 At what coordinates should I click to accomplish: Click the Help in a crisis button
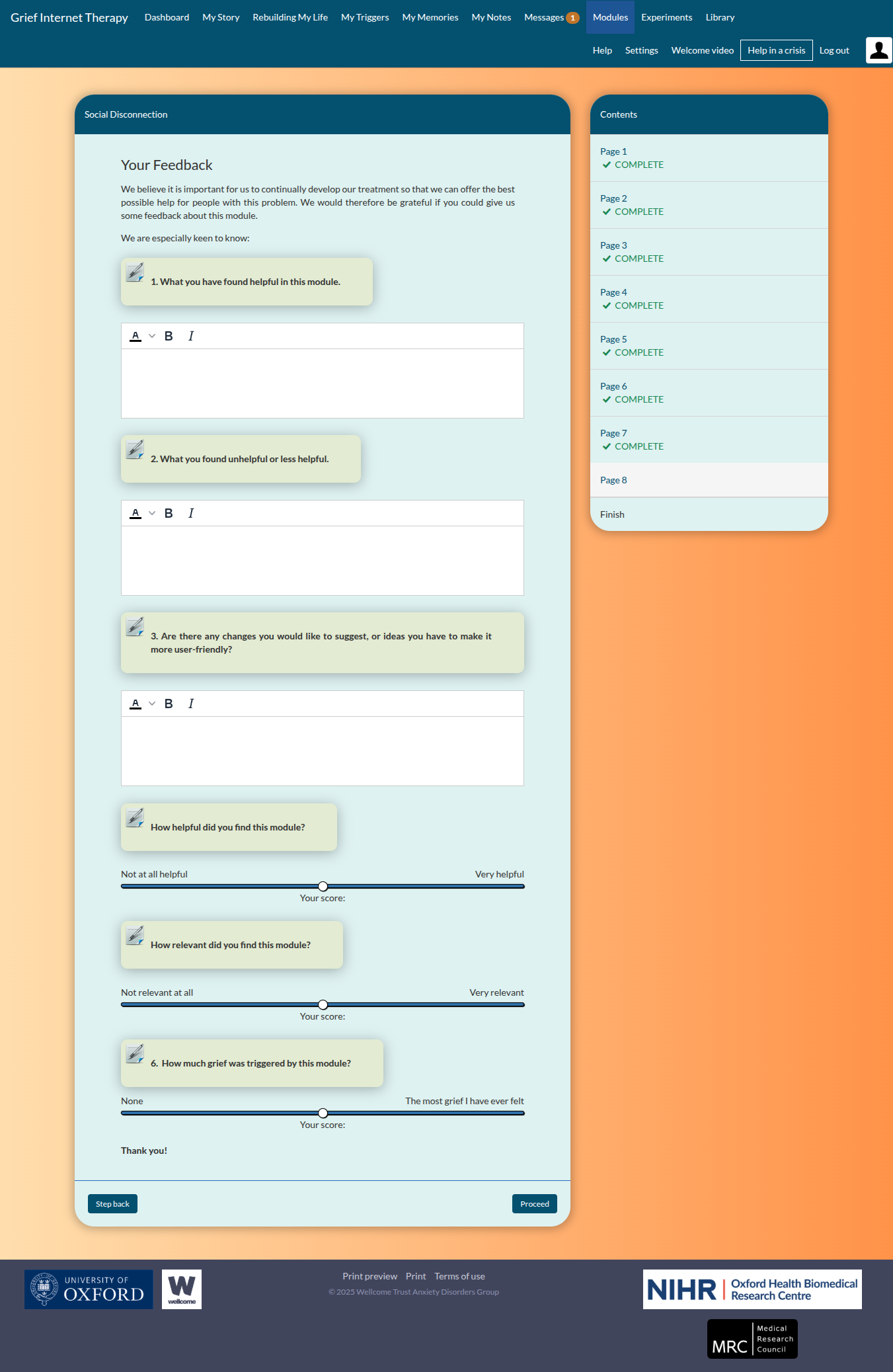pos(776,50)
